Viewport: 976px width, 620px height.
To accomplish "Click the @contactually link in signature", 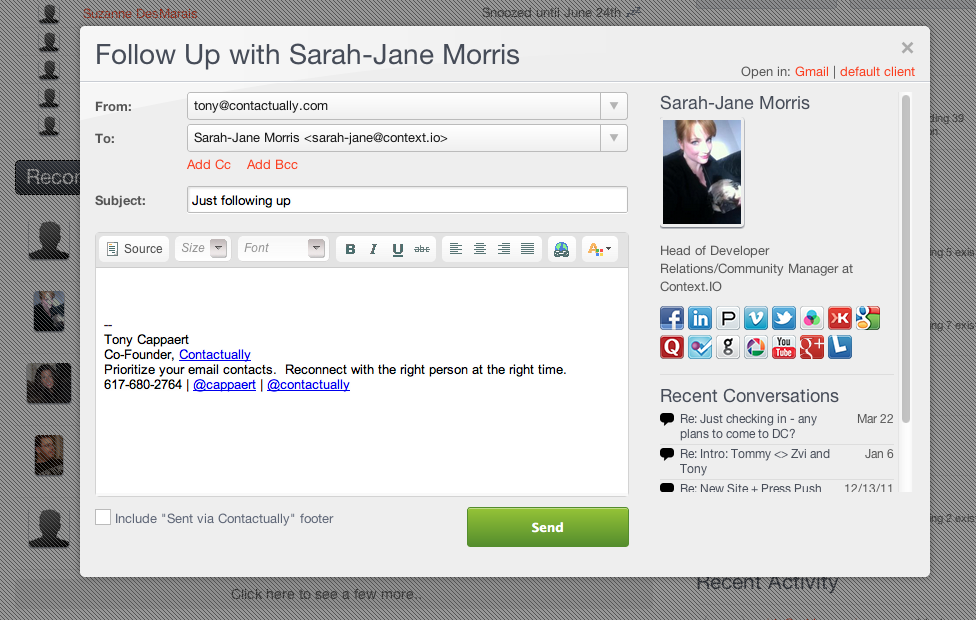I will [308, 385].
